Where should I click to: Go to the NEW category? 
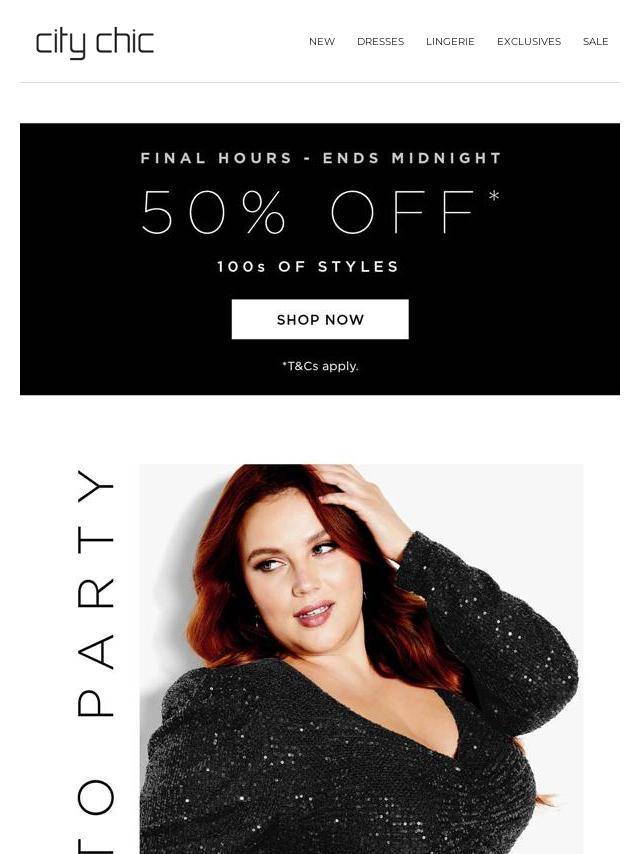pos(322,41)
